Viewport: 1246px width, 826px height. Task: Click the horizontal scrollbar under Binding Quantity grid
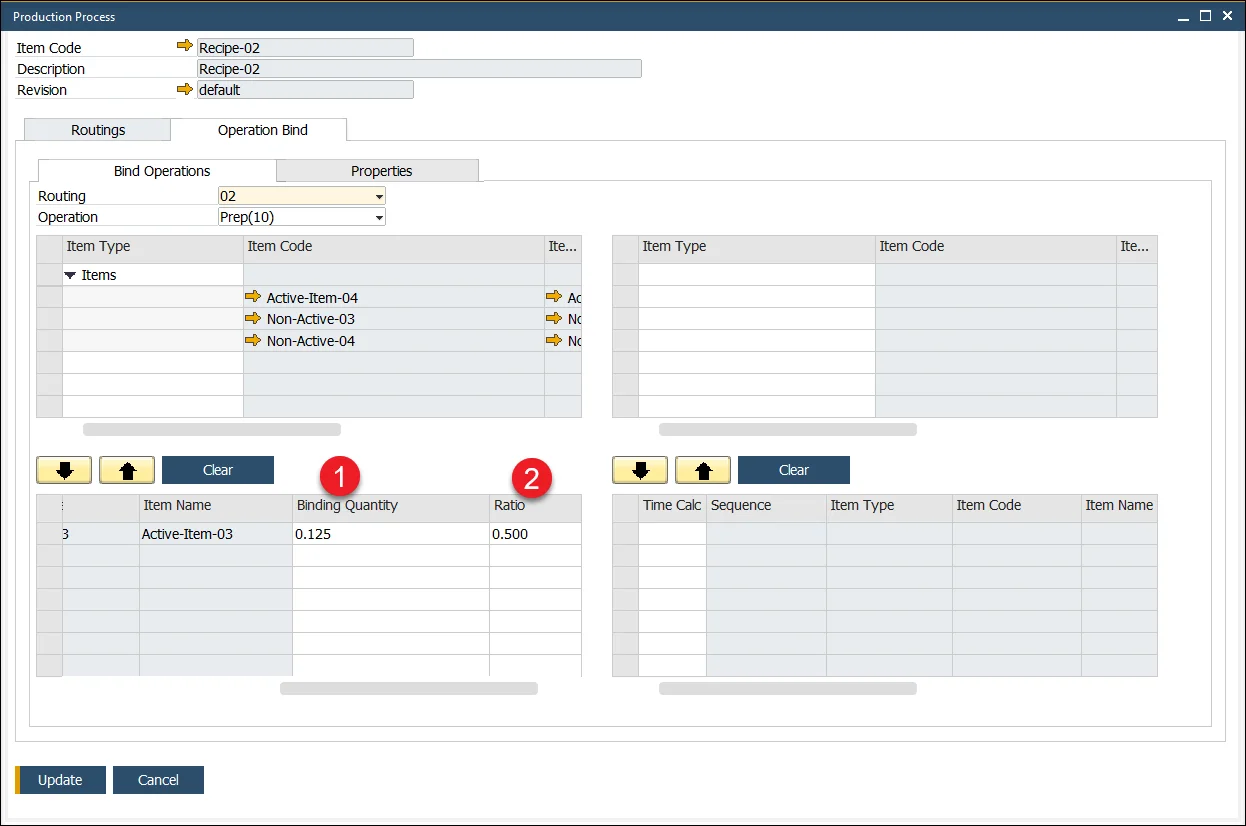[408, 688]
